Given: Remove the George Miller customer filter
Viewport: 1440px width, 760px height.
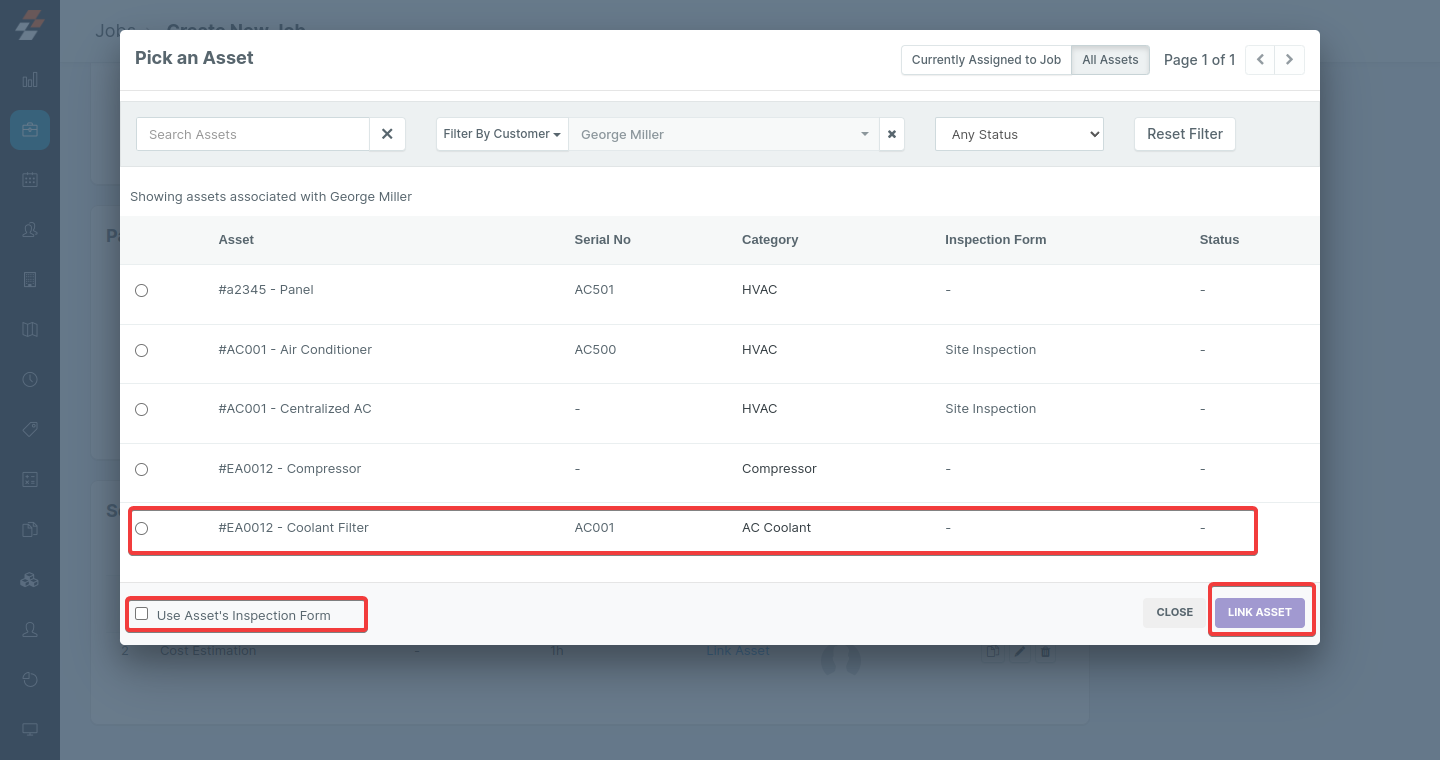Looking at the screenshot, I should [891, 134].
